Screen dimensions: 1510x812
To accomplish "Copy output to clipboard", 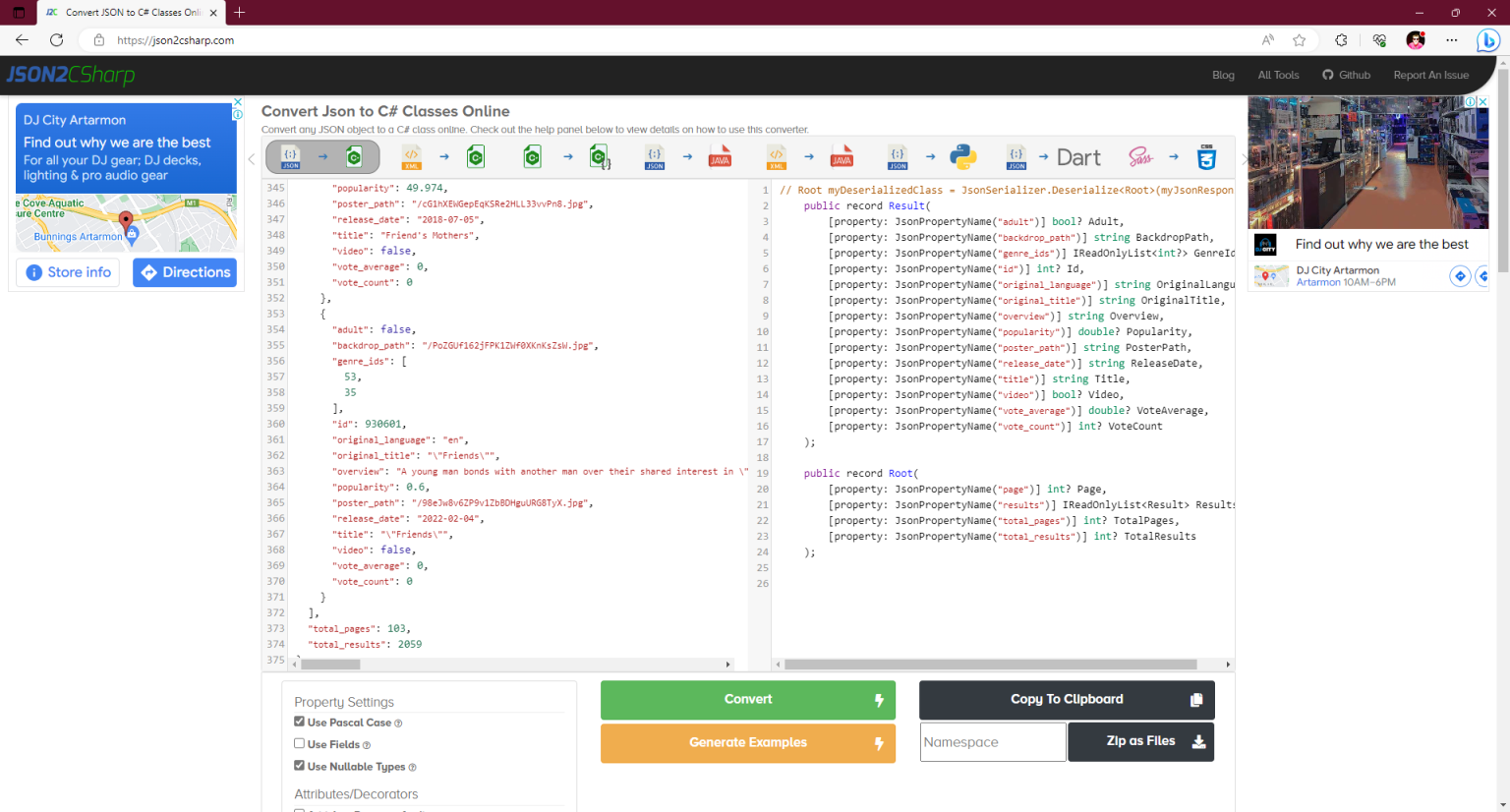I will (x=1067, y=699).
